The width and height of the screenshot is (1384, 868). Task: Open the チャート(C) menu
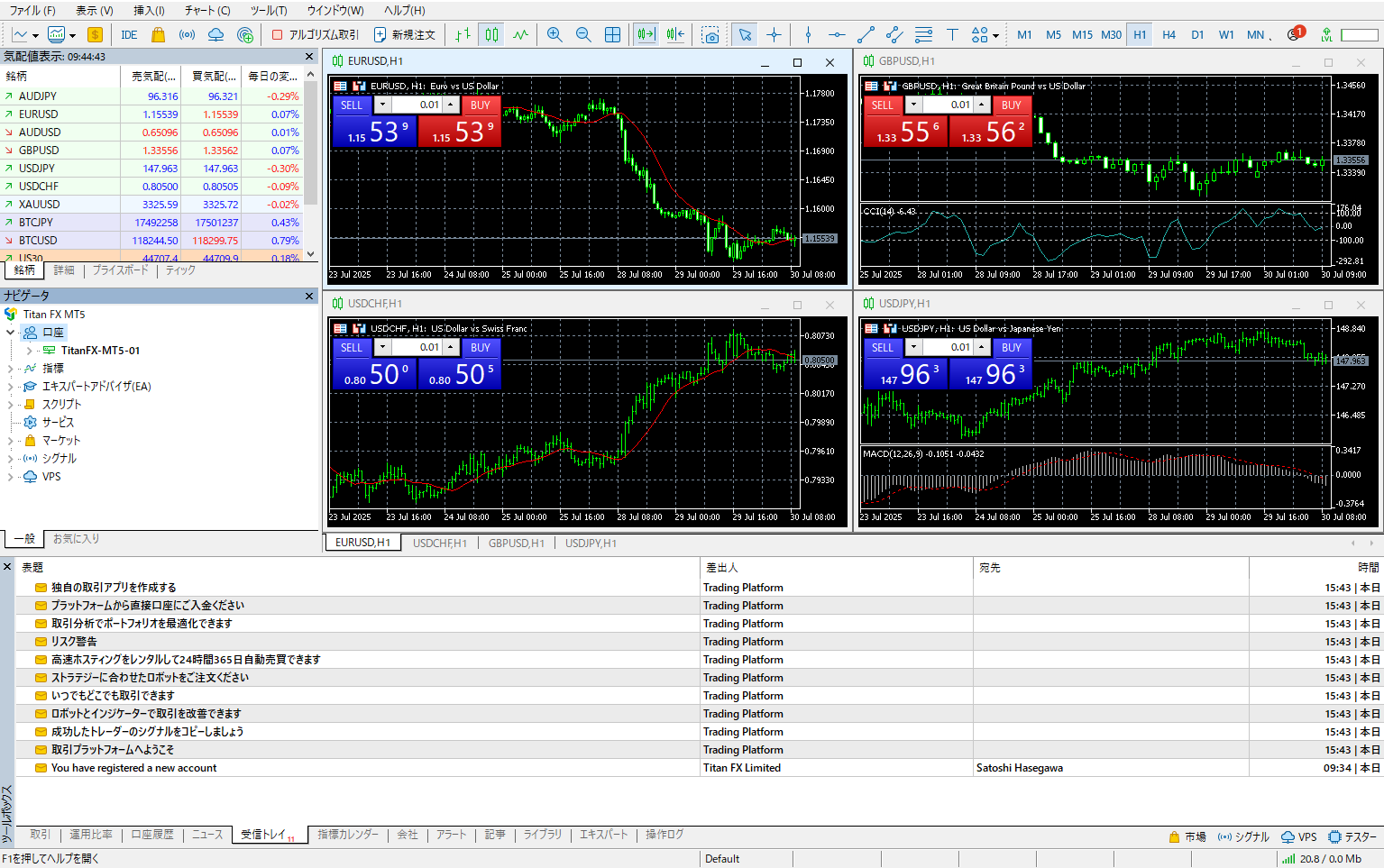coord(207,10)
